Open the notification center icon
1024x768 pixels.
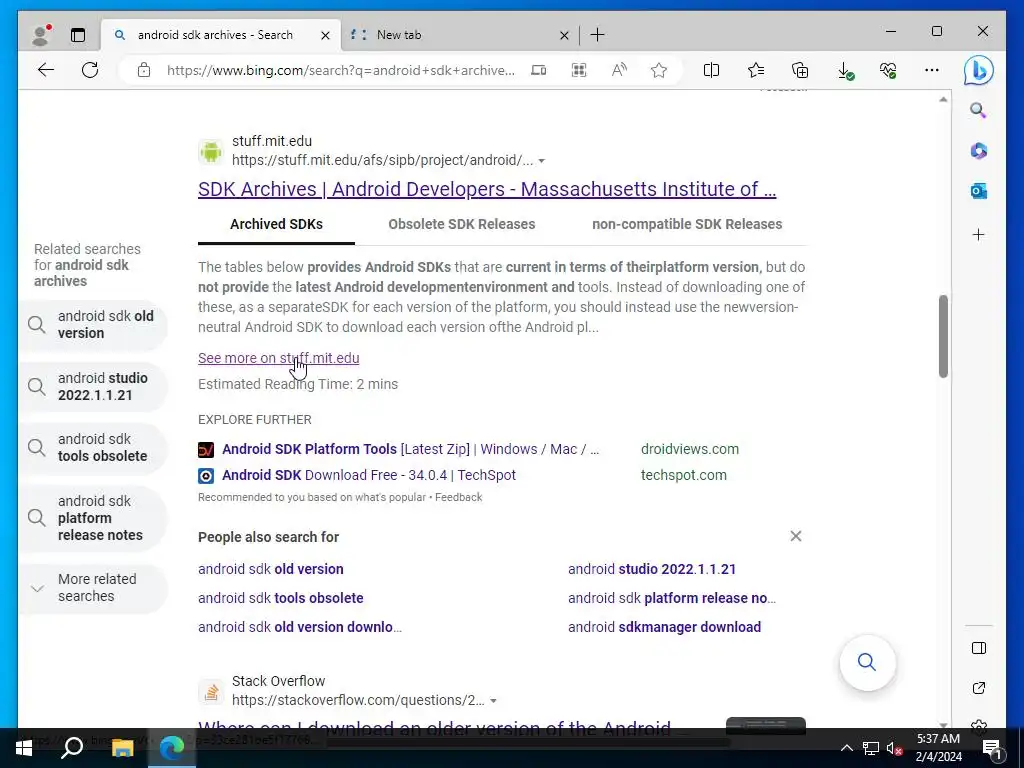tap(992, 748)
